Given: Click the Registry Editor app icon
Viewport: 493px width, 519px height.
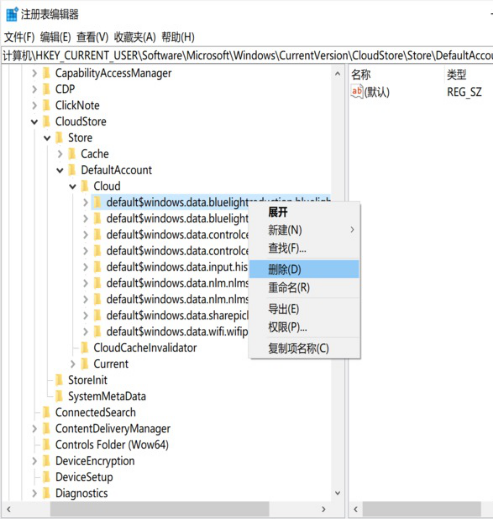Looking at the screenshot, I should tap(12, 14).
